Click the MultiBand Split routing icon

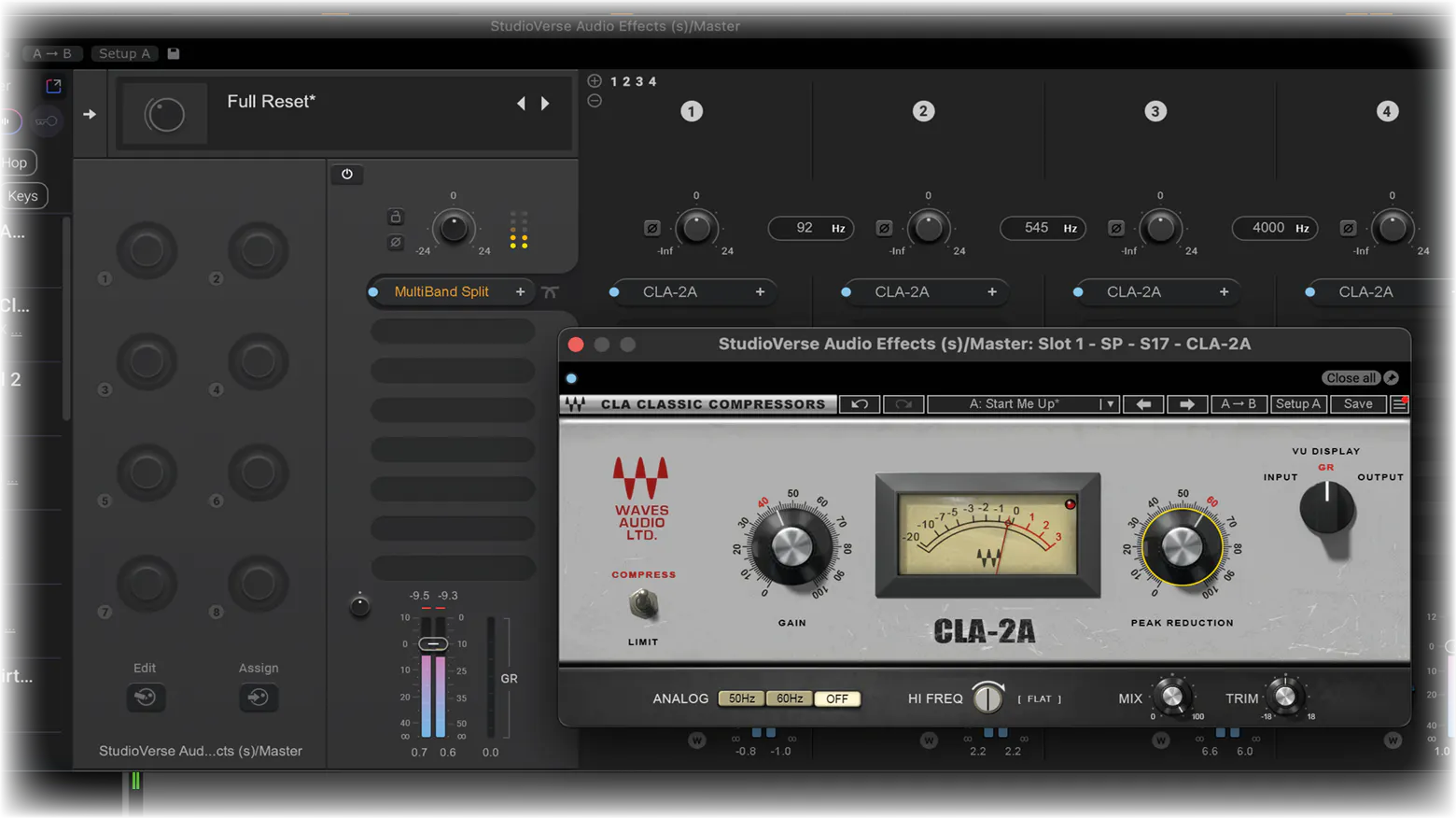(x=551, y=292)
